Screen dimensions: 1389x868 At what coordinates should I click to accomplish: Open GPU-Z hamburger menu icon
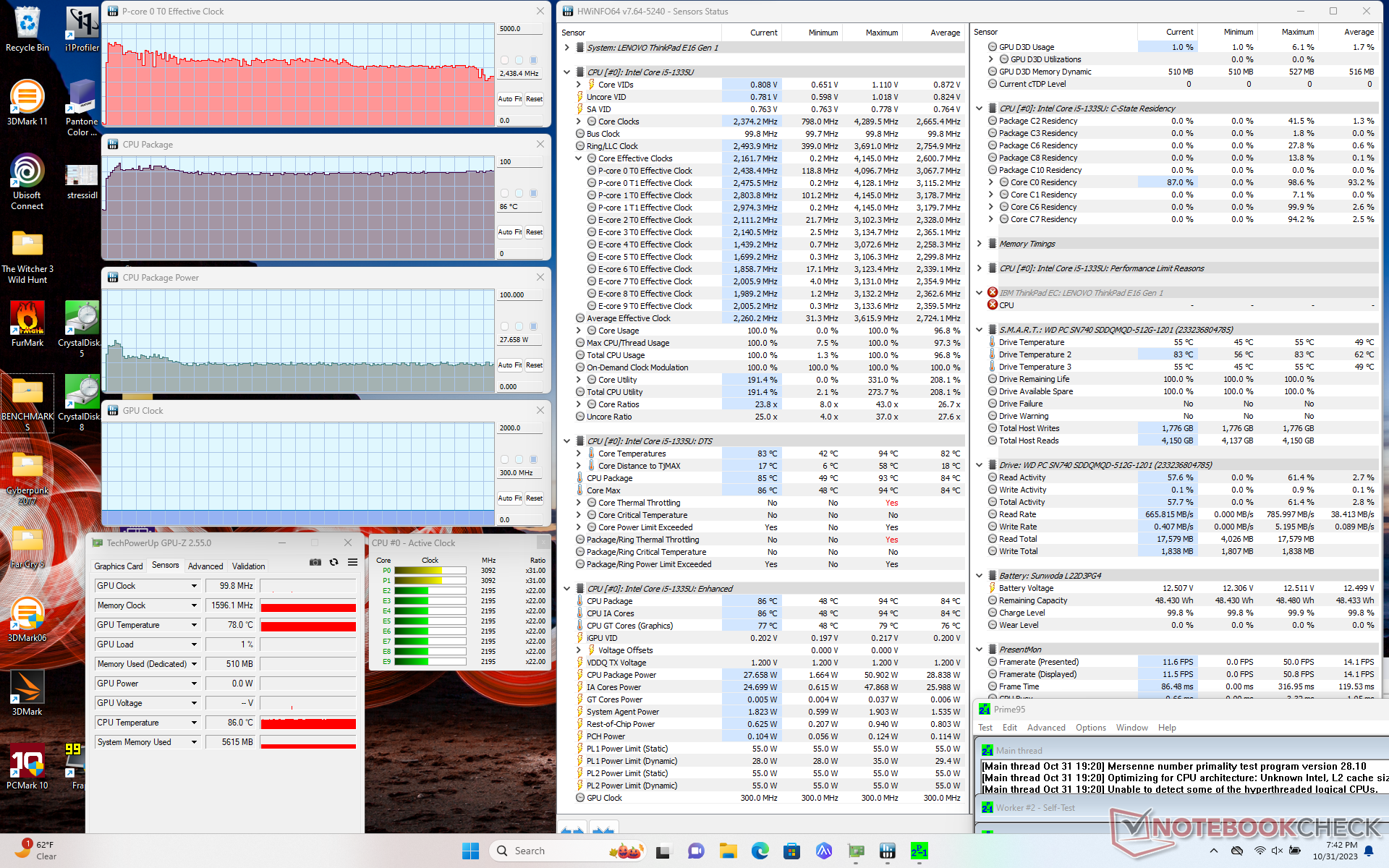[352, 562]
